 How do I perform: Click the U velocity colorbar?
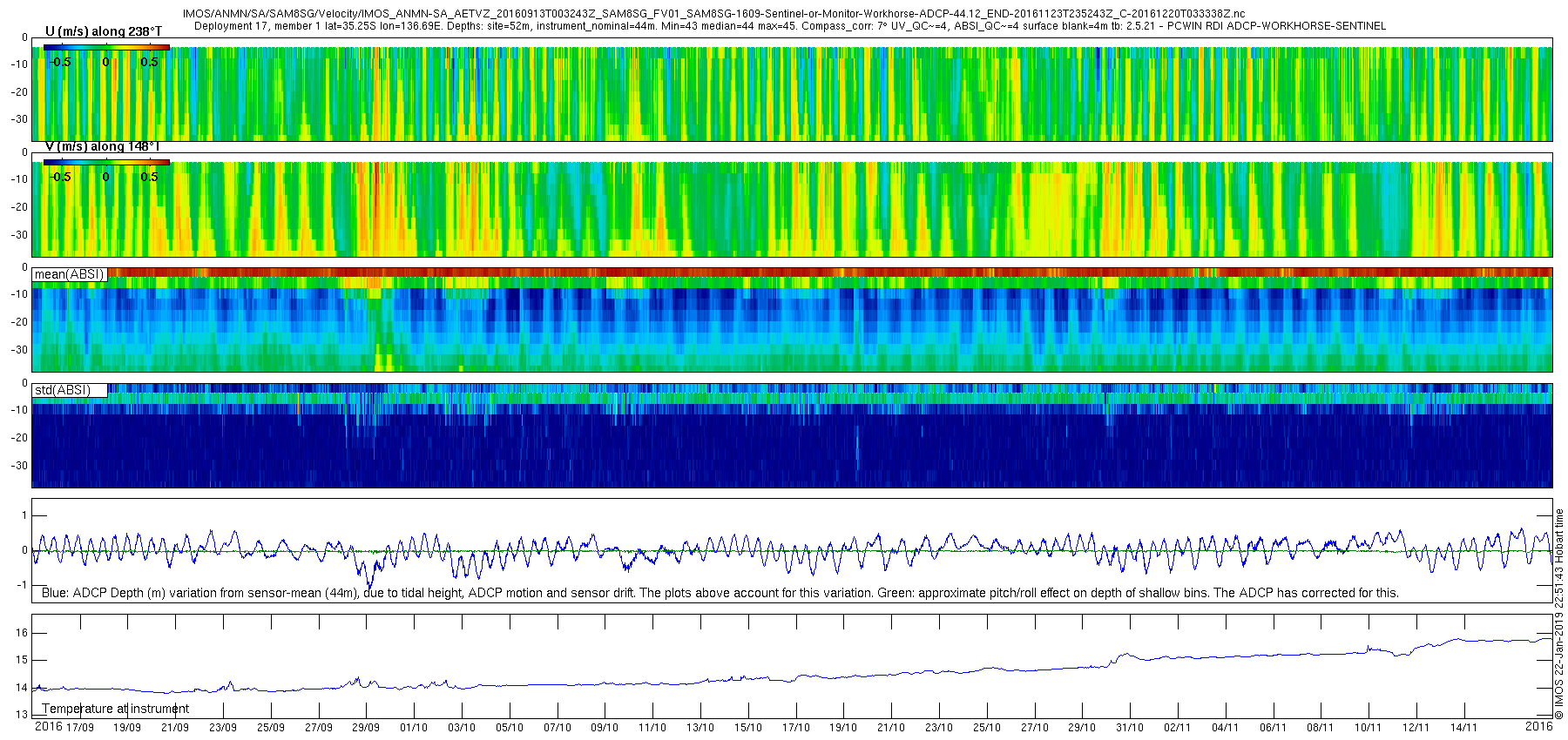[x=106, y=47]
